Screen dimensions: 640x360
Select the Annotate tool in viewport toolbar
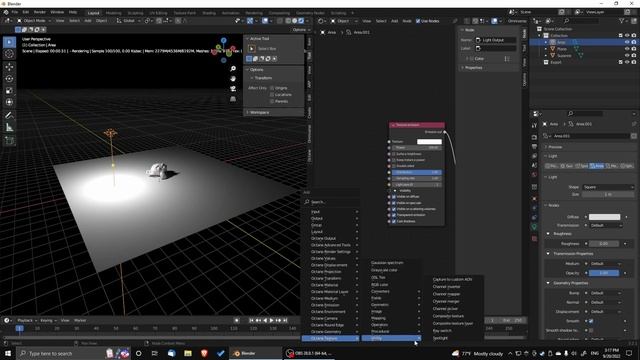[9, 116]
